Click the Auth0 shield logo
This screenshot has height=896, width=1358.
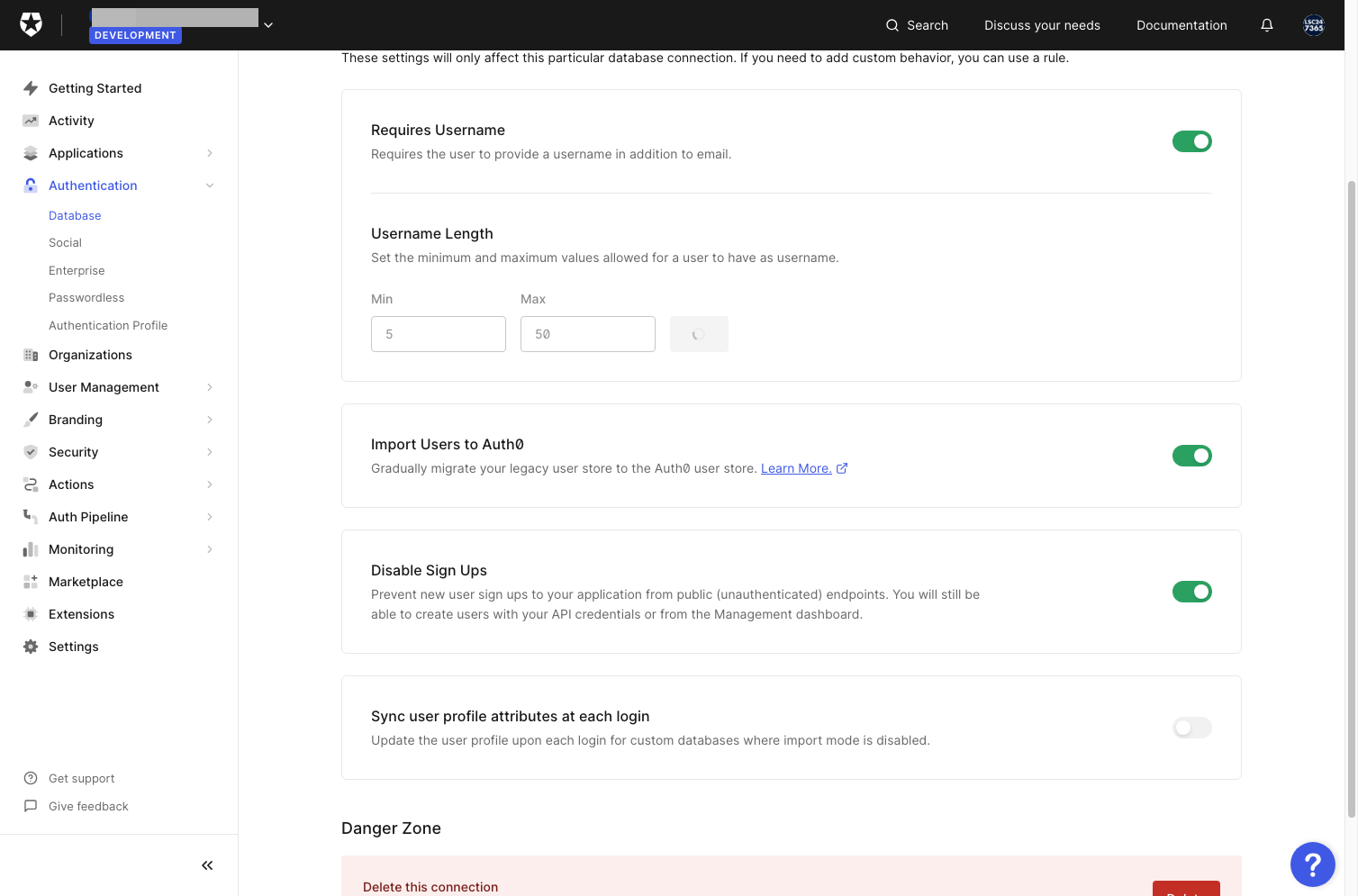[32, 25]
